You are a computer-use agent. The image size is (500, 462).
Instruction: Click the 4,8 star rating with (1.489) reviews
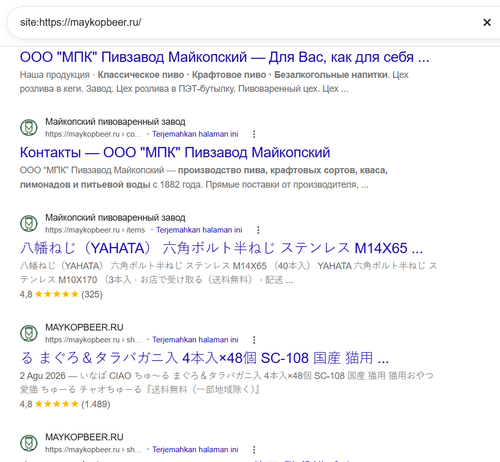click(x=65, y=404)
